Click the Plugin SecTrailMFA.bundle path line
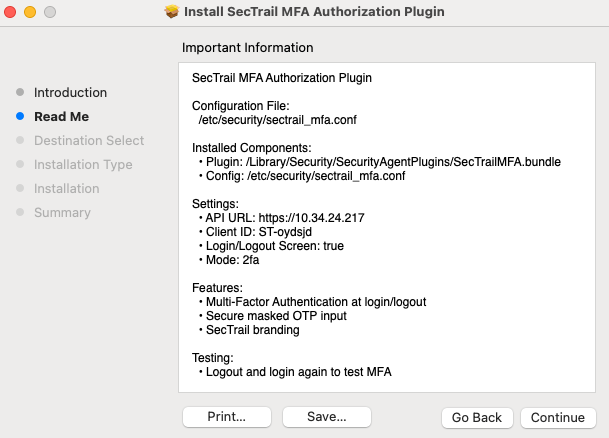 click(379, 162)
